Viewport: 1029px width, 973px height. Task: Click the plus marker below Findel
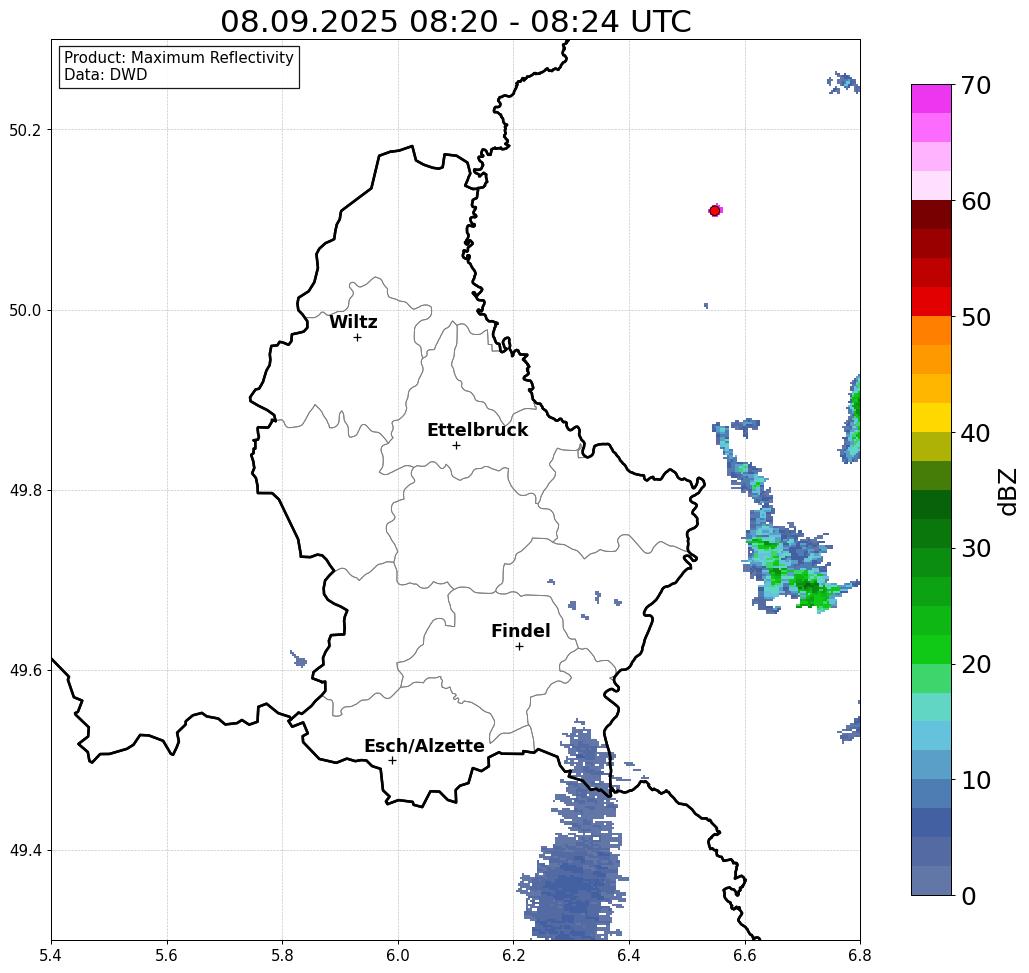(x=519, y=647)
